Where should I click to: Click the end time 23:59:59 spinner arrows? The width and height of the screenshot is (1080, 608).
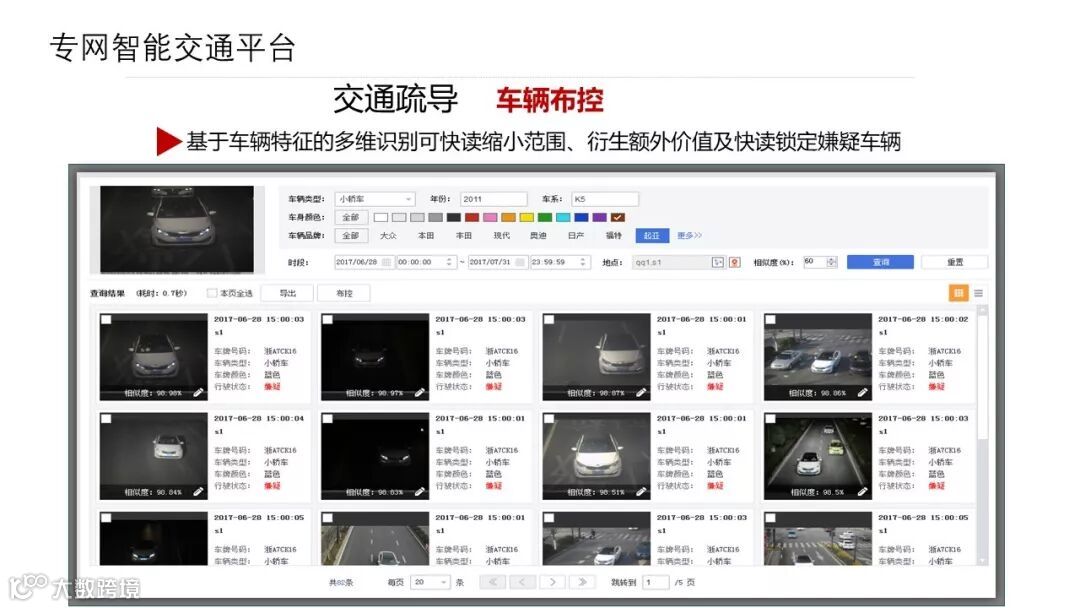coord(583,262)
